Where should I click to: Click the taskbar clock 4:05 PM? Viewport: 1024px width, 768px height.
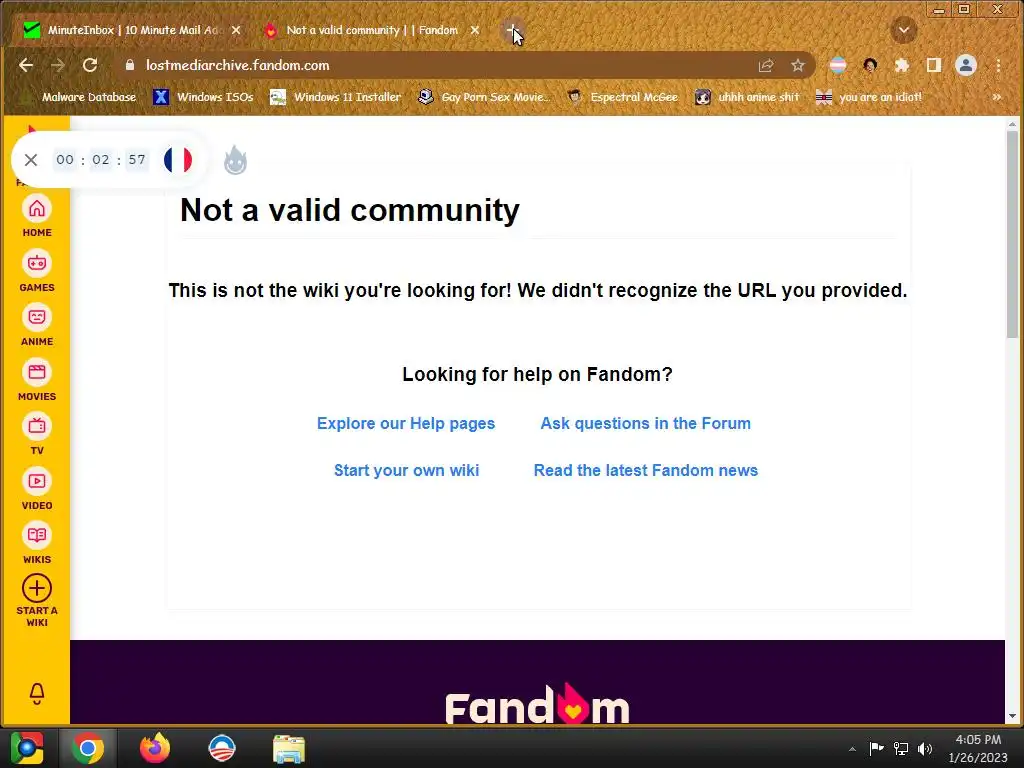pos(978,748)
